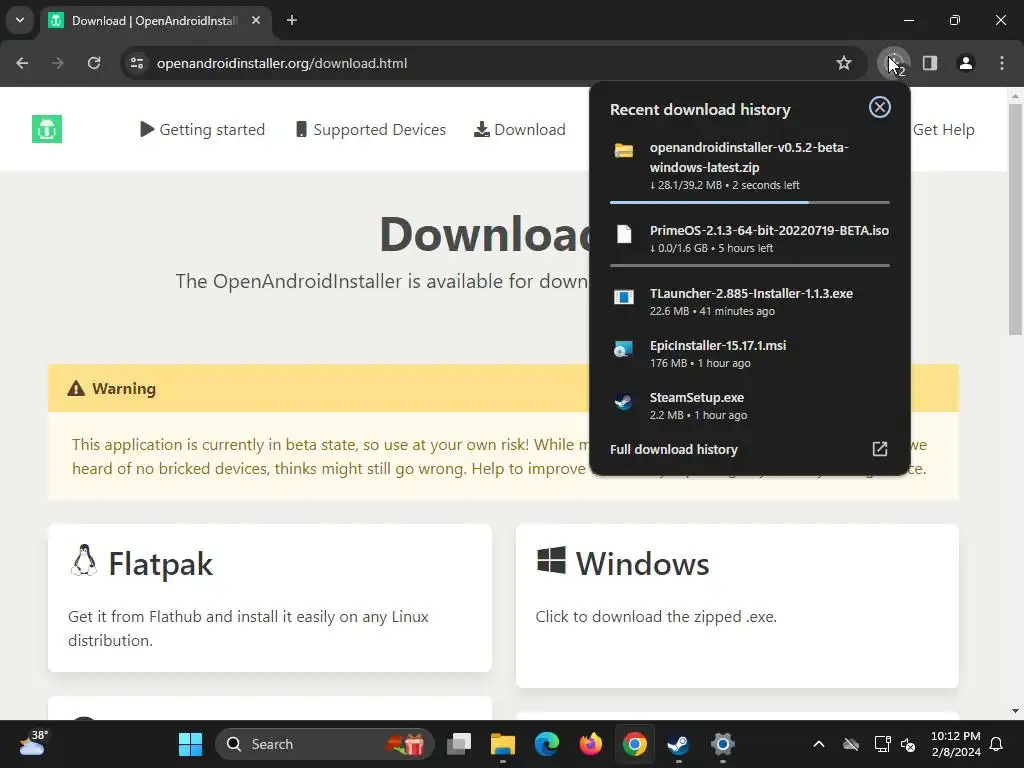The image size is (1024, 768).
Task: Click the SteamSetup file icon
Action: tap(624, 402)
